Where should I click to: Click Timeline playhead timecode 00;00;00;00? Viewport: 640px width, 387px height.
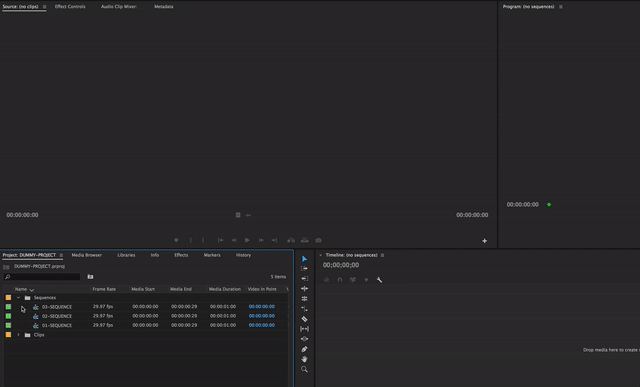pos(341,265)
